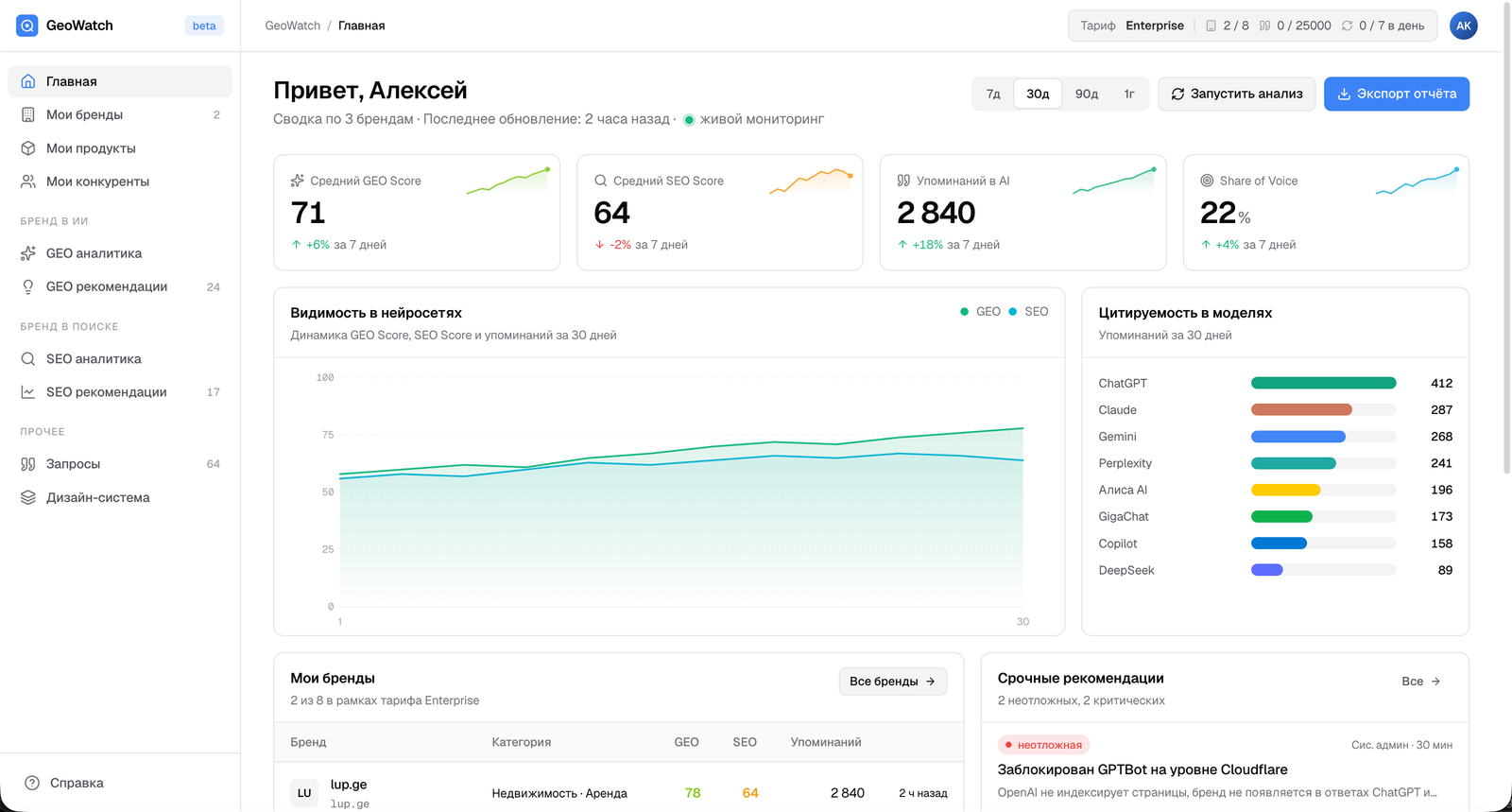Image resolution: width=1512 pixels, height=812 pixels.
Task: Click the Claude mentions bar
Action: [1324, 409]
